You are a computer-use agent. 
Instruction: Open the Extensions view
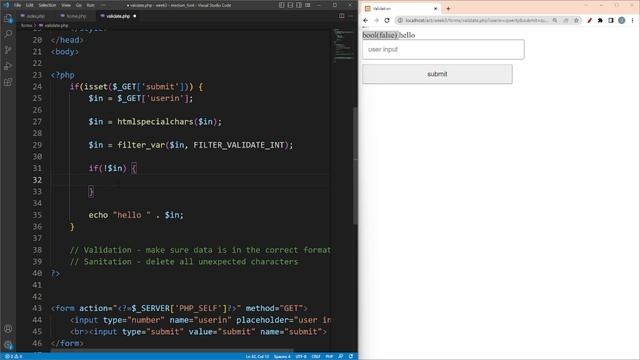pos(8,82)
